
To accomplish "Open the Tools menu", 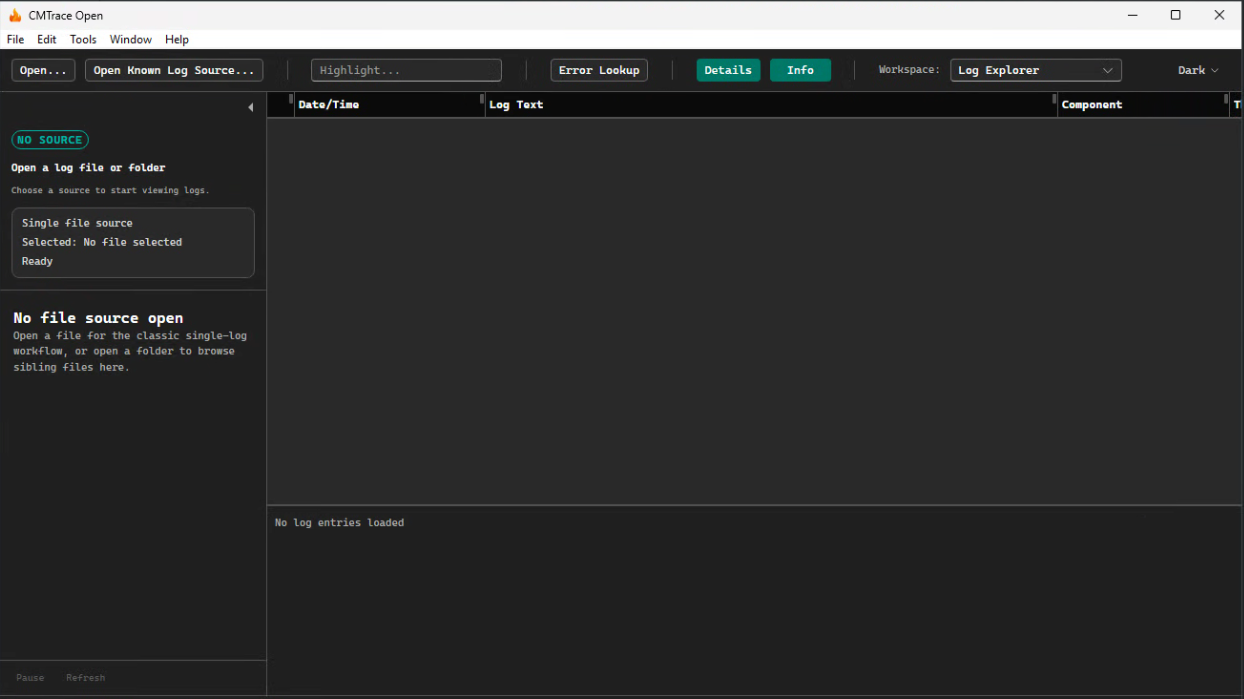I will pos(83,39).
